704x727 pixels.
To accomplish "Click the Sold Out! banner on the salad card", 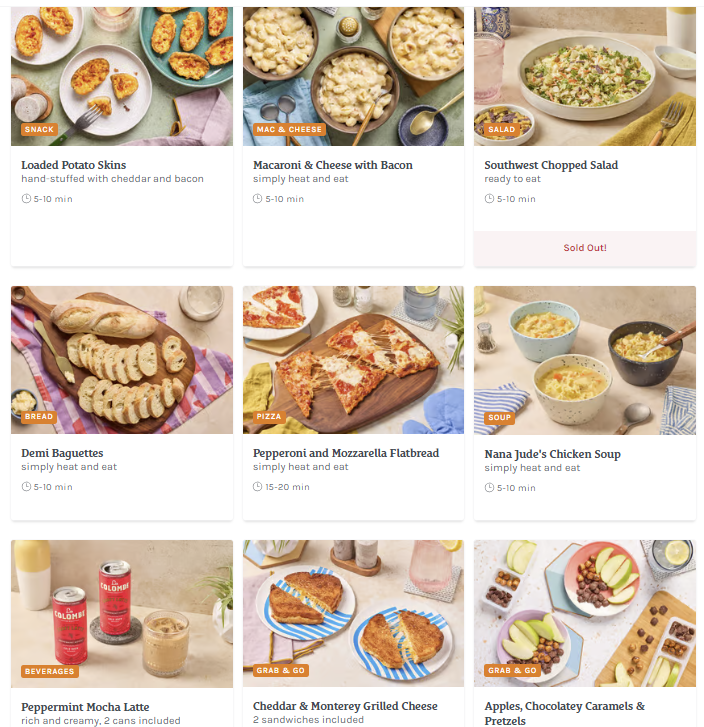I will tap(585, 248).
